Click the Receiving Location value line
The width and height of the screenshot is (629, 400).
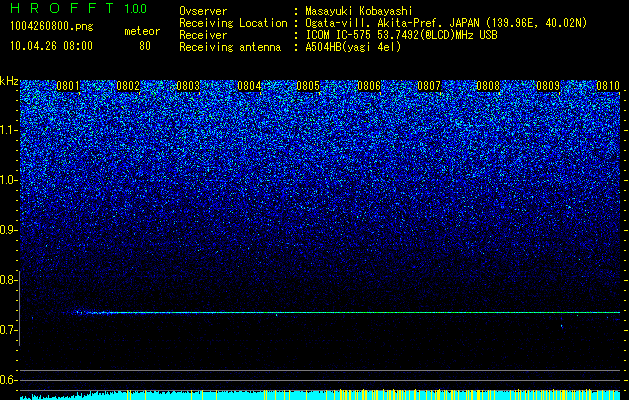(x=448, y=23)
